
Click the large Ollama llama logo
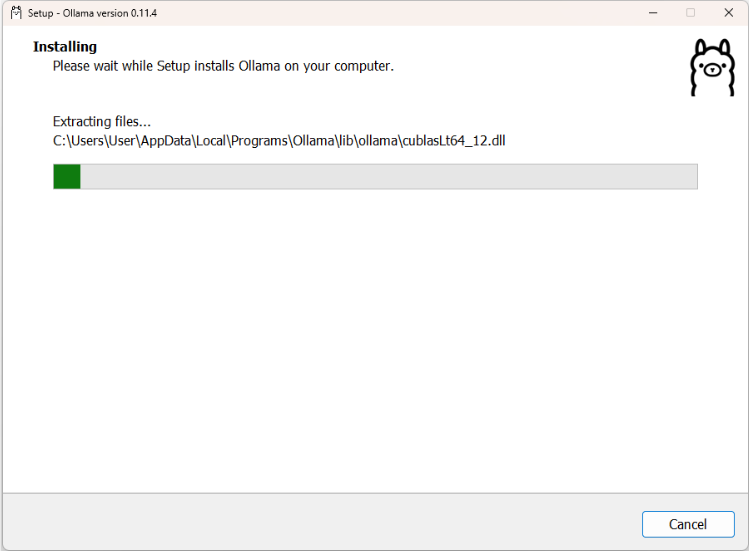[x=712, y=68]
